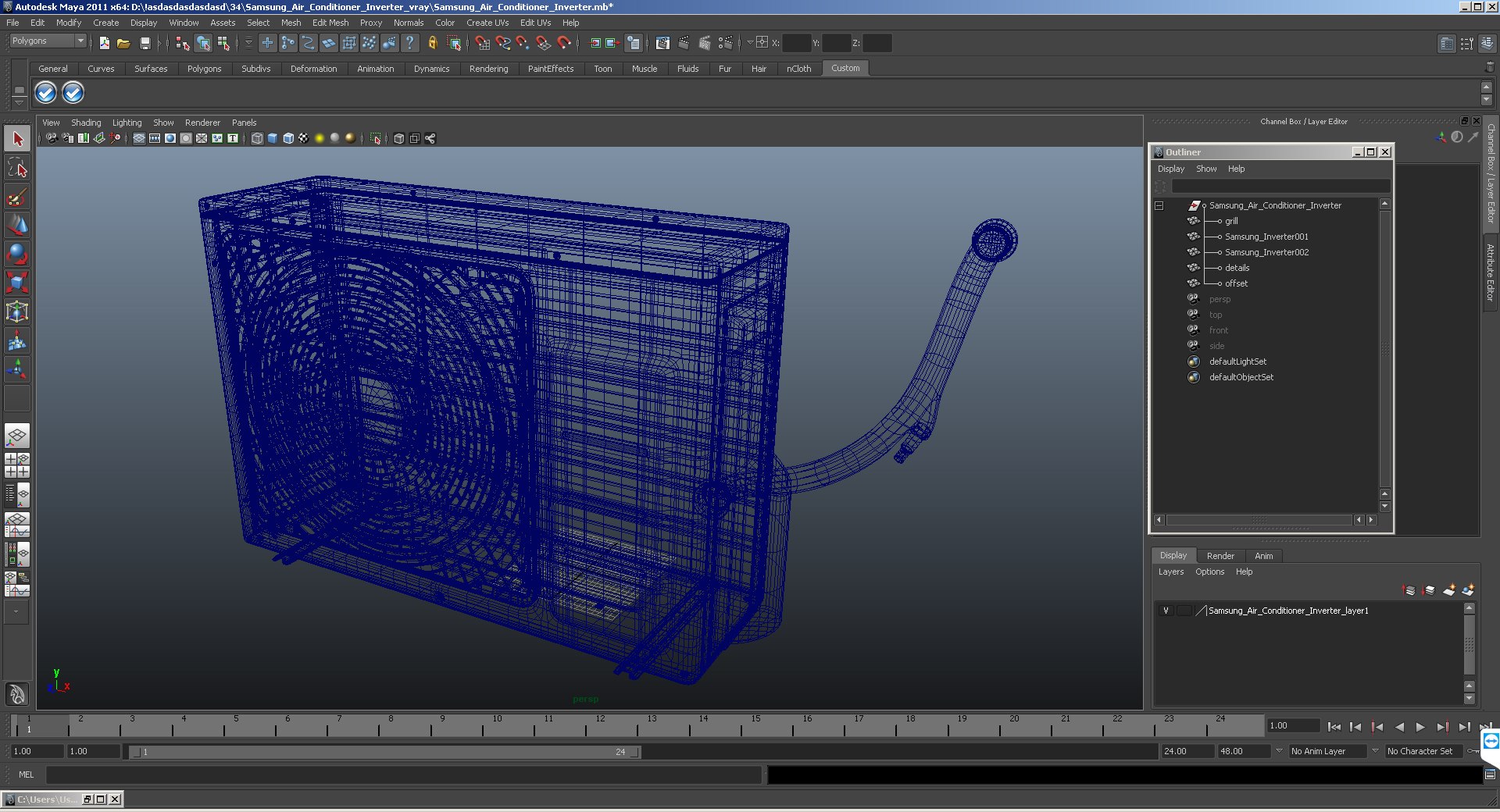The image size is (1500, 812).
Task: Activate the Scale tool cube icon
Action: 17,283
